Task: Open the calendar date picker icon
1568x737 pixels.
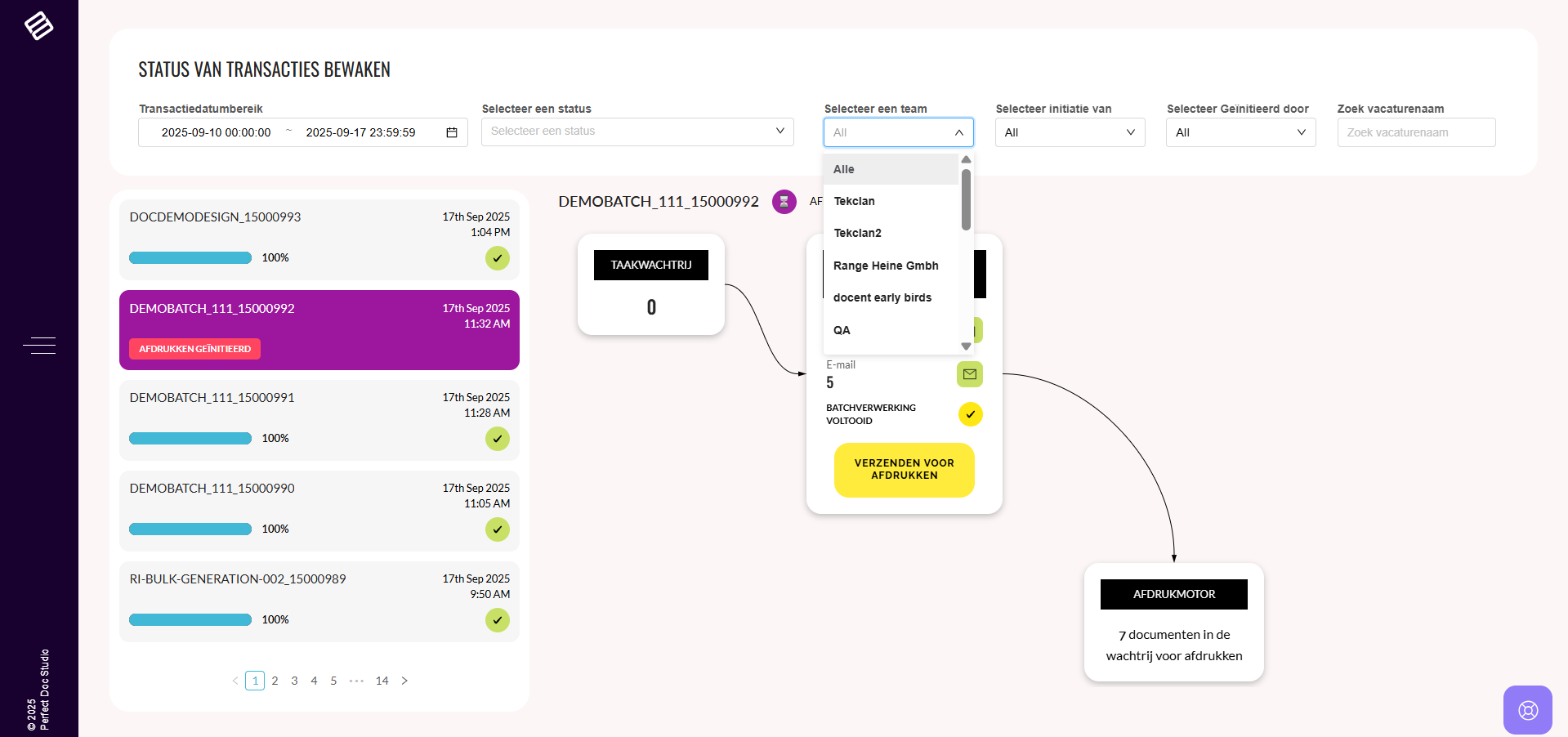Action: pos(451,132)
